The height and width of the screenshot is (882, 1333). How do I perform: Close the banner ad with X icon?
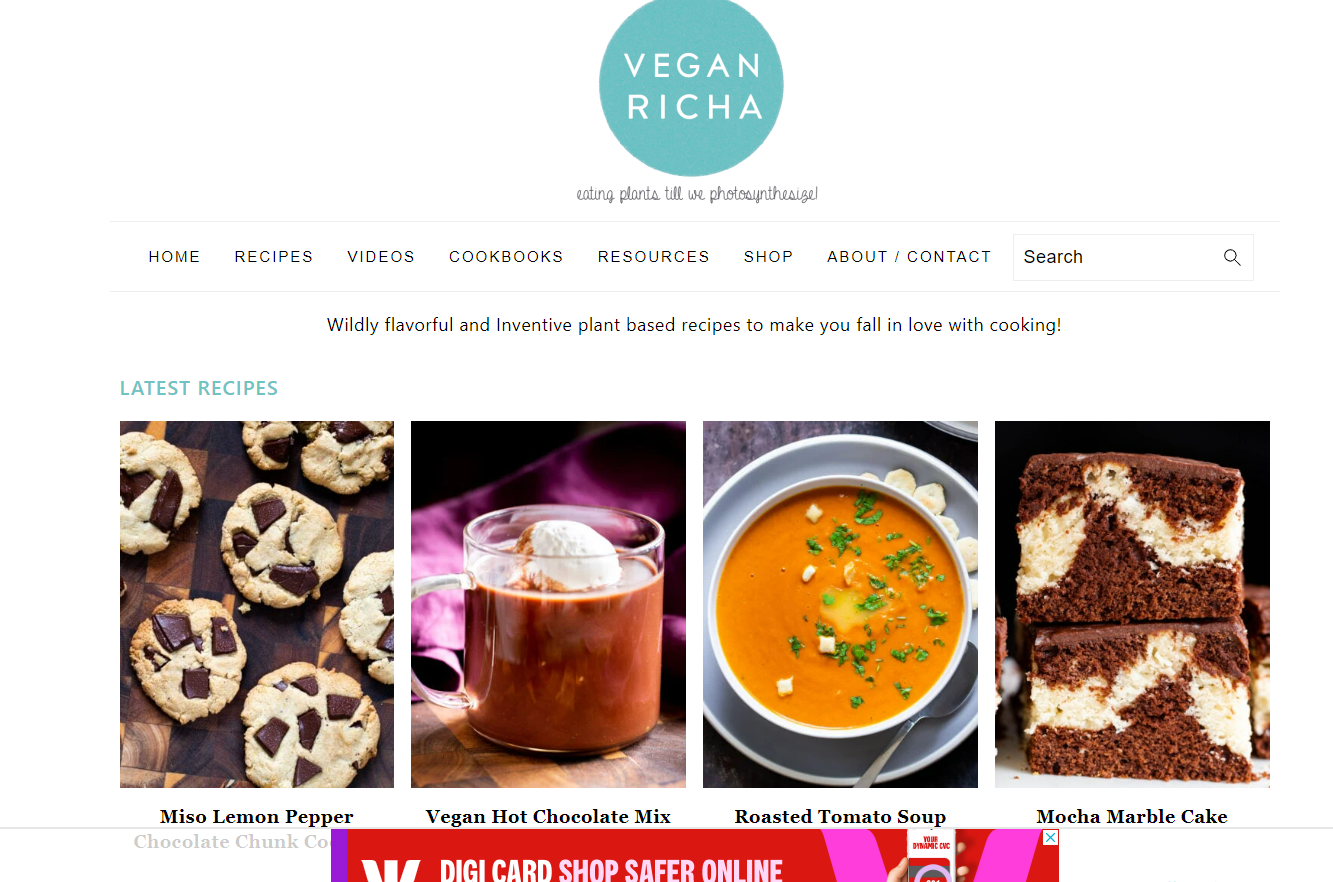[1050, 837]
